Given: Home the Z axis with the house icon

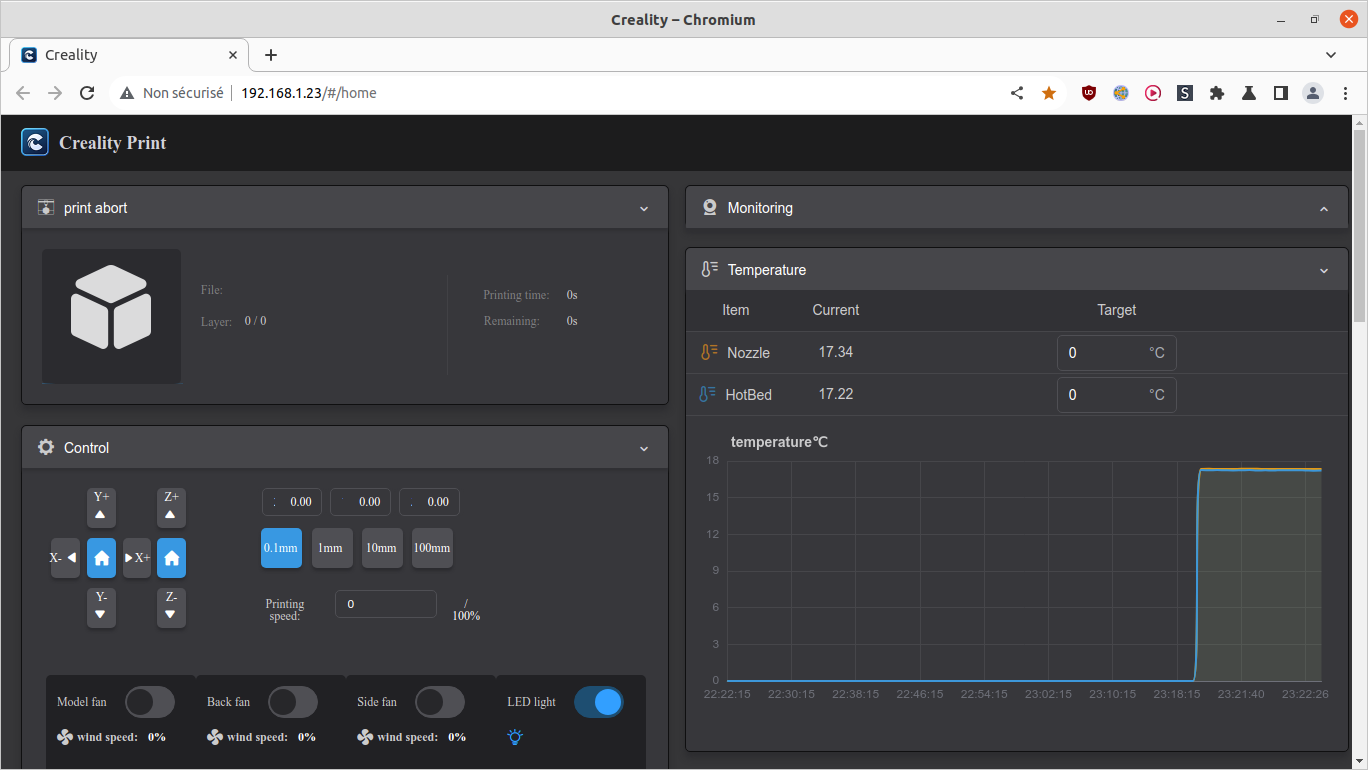Looking at the screenshot, I should tap(171, 558).
